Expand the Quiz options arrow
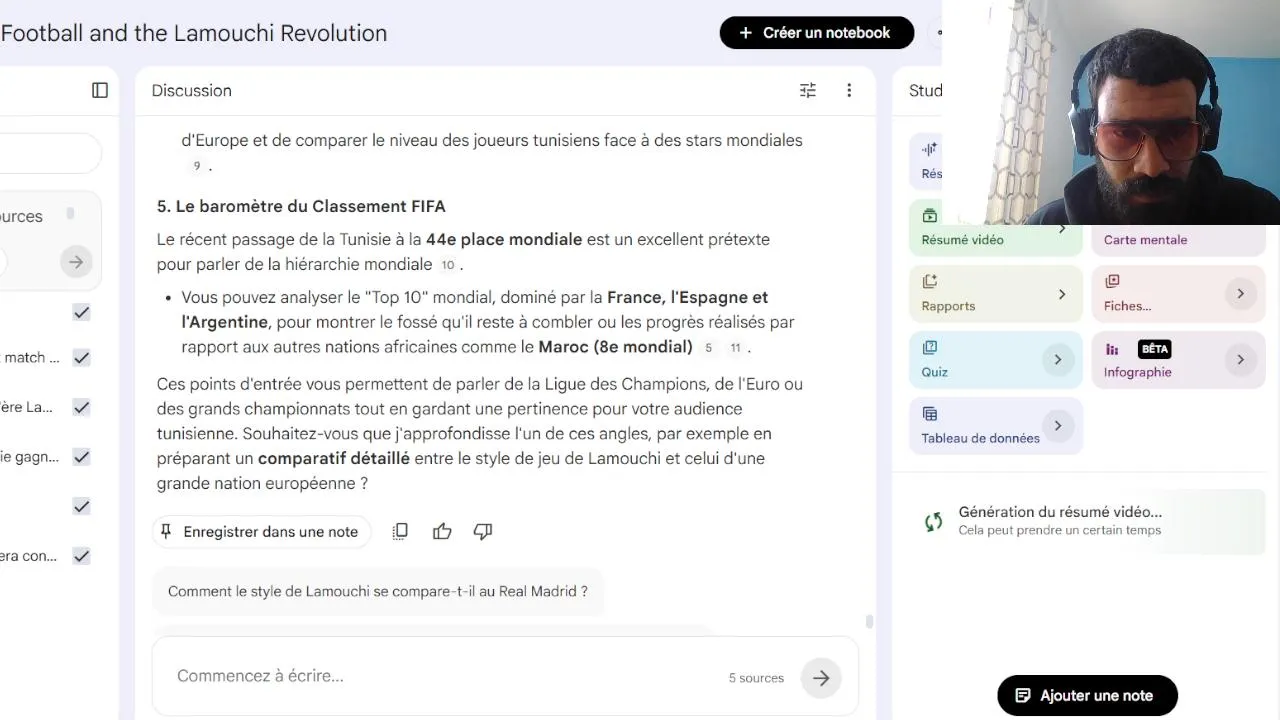Image resolution: width=1280 pixels, height=720 pixels. [1057, 360]
